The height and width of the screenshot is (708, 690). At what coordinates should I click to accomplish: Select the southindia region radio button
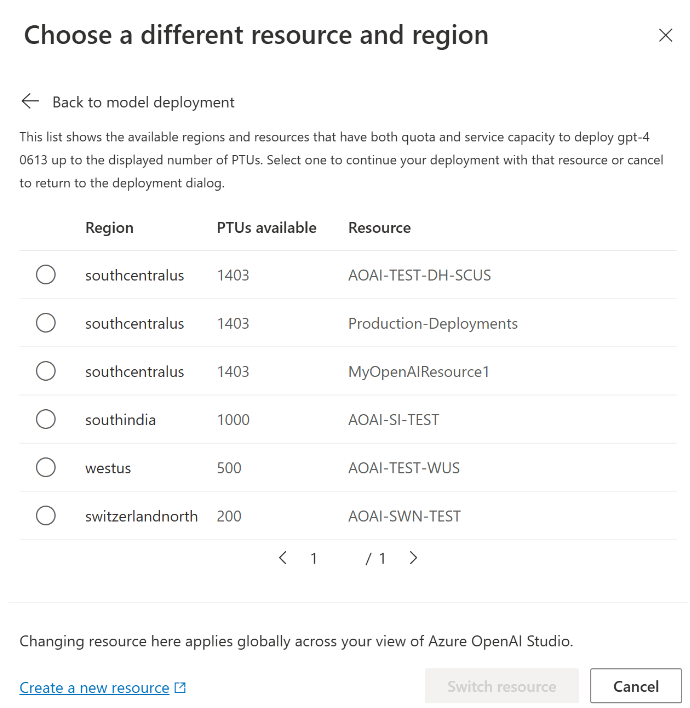[46, 419]
